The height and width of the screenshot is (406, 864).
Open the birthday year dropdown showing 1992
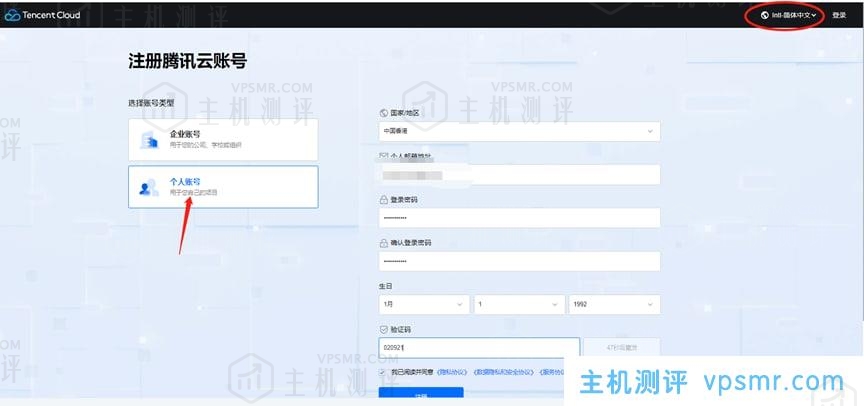click(x=614, y=304)
